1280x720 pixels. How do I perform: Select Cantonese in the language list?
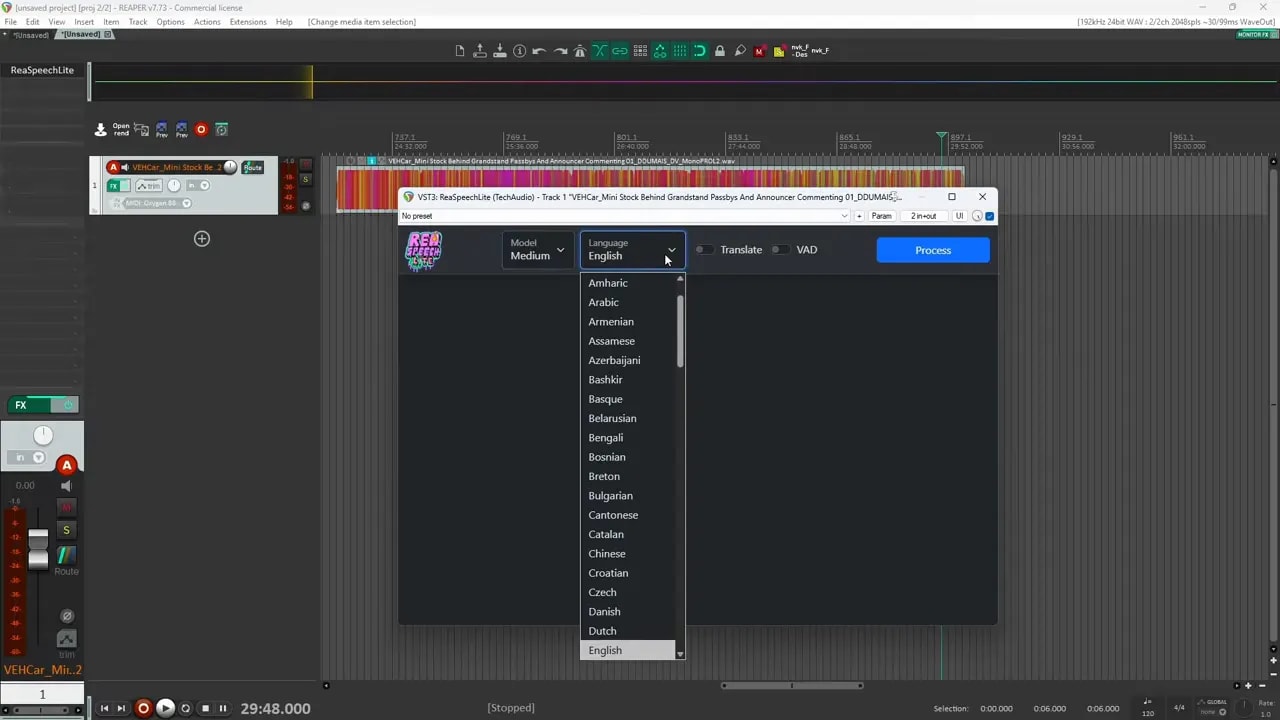(x=628, y=515)
